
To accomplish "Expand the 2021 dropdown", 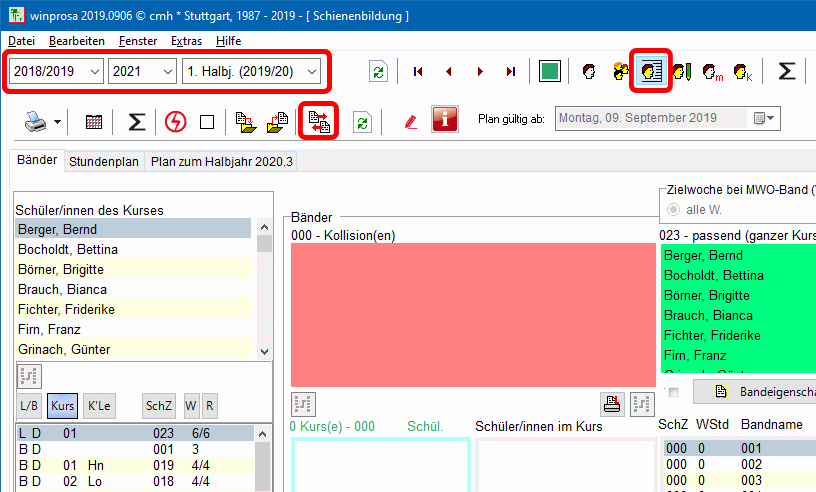I will point(142,71).
